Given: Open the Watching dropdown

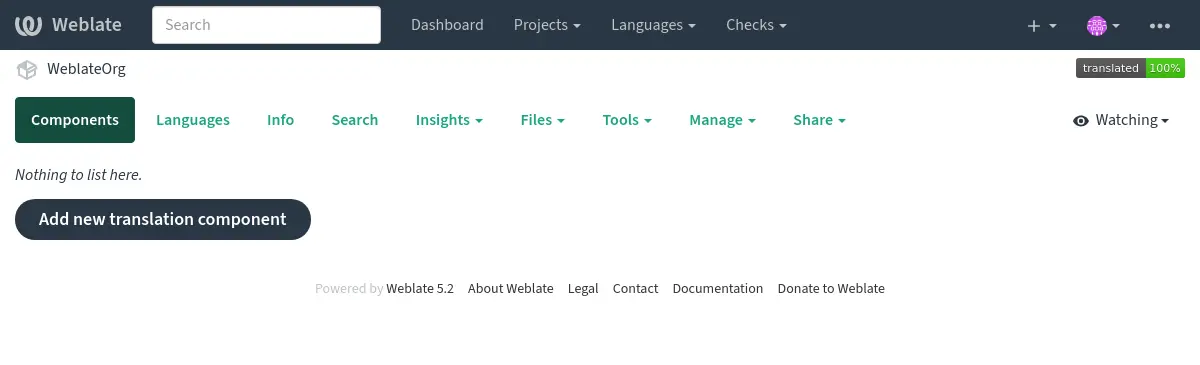Looking at the screenshot, I should pos(1121,120).
